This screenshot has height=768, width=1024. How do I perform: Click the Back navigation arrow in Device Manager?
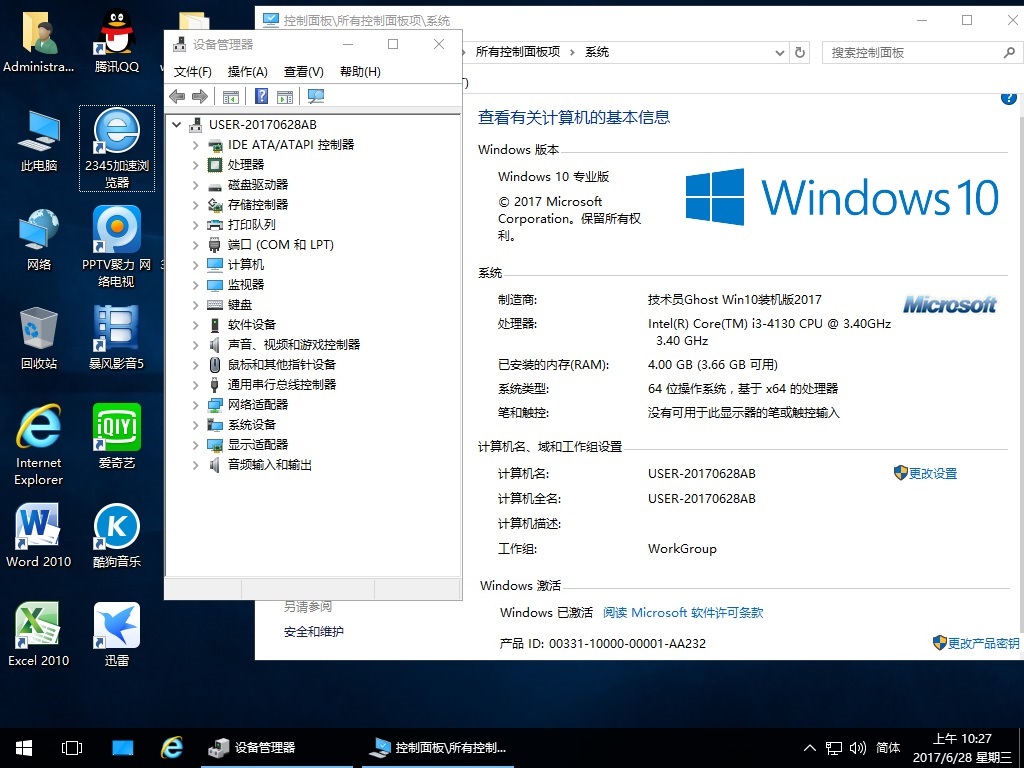point(177,96)
